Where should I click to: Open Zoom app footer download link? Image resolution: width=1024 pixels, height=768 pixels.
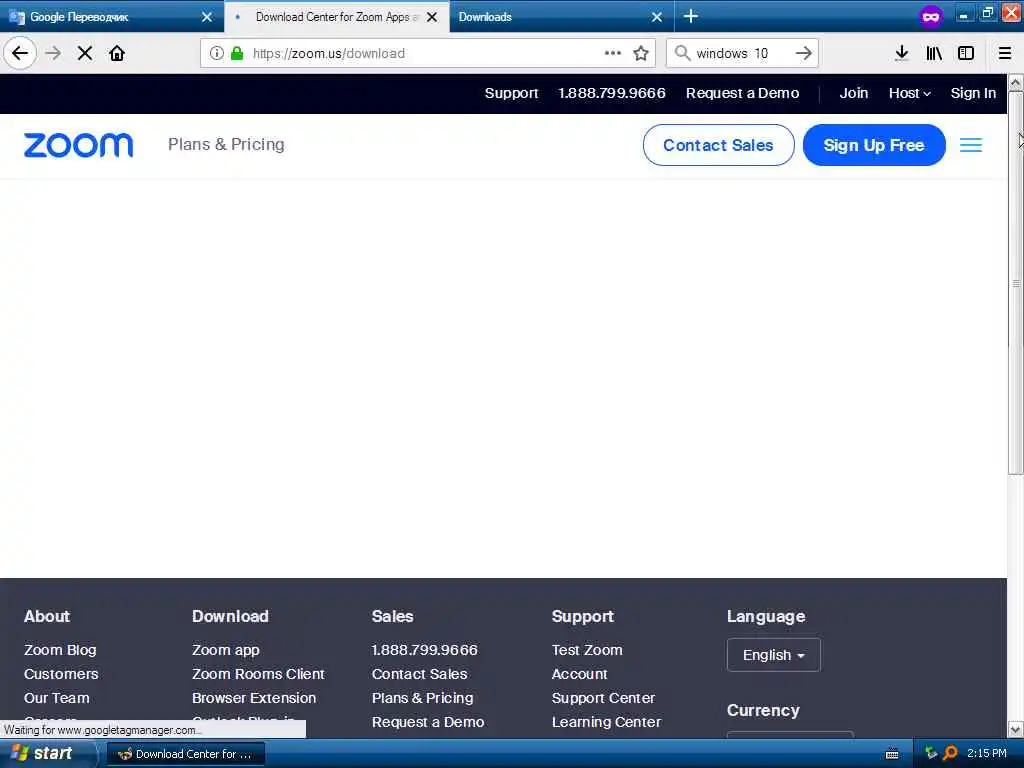tap(225, 650)
